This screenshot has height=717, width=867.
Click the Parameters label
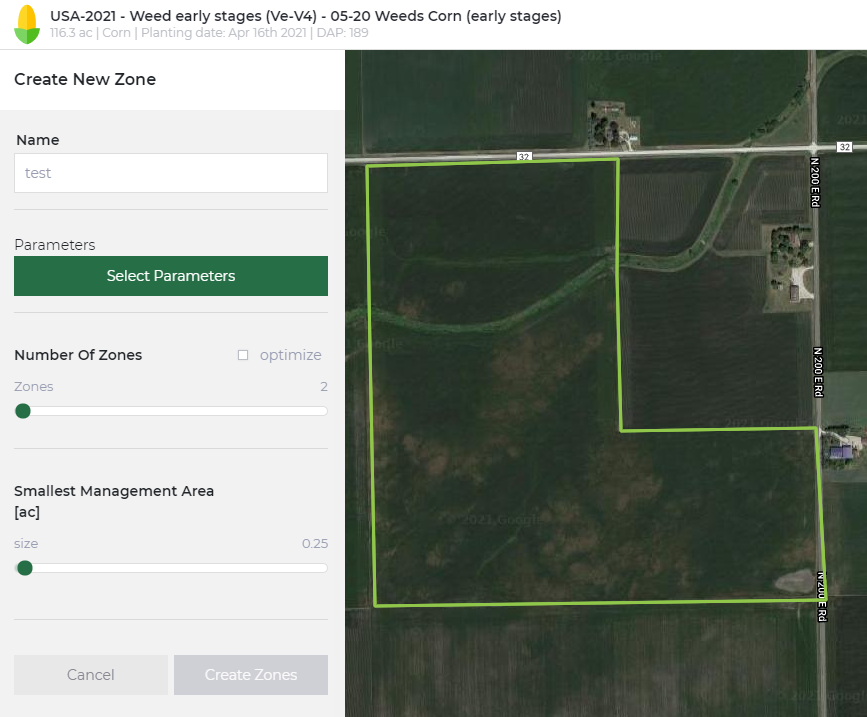coord(55,245)
